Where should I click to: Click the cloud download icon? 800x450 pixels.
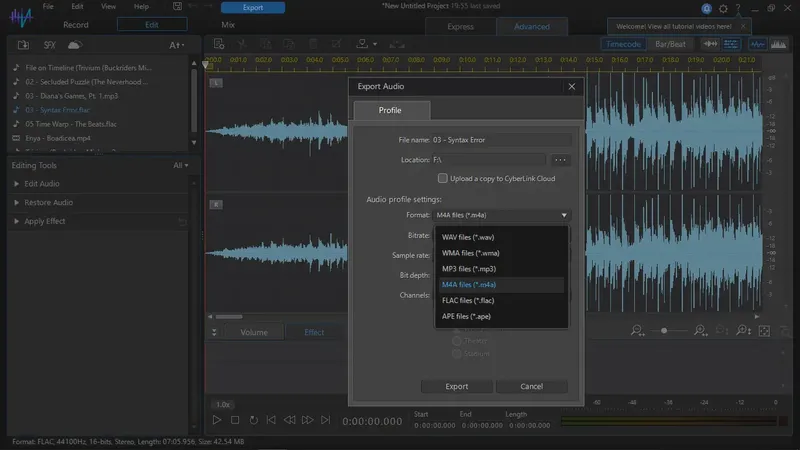(x=74, y=45)
